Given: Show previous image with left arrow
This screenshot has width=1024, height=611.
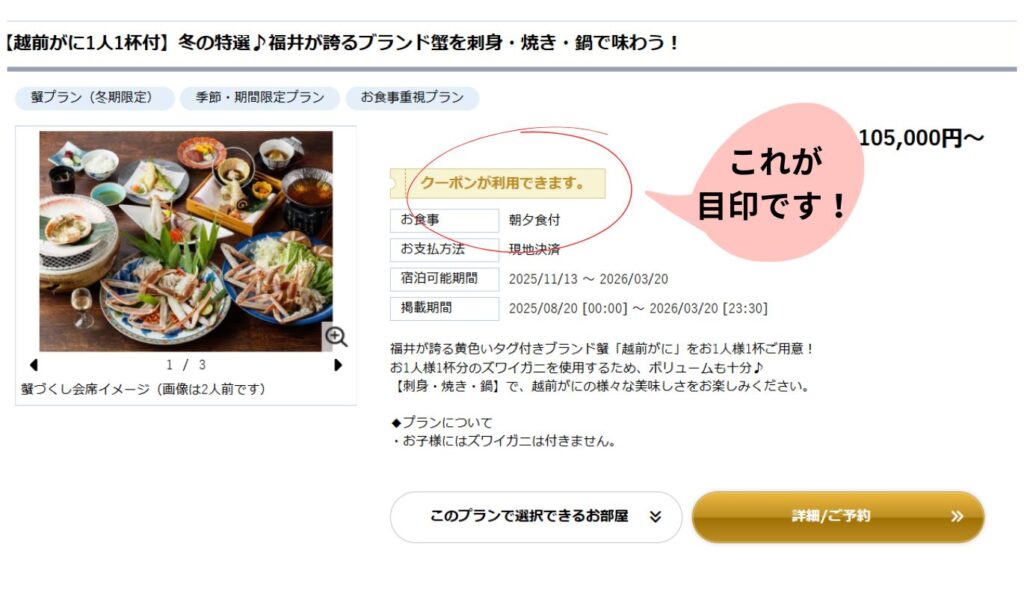Looking at the screenshot, I should pyautogui.click(x=34, y=365).
